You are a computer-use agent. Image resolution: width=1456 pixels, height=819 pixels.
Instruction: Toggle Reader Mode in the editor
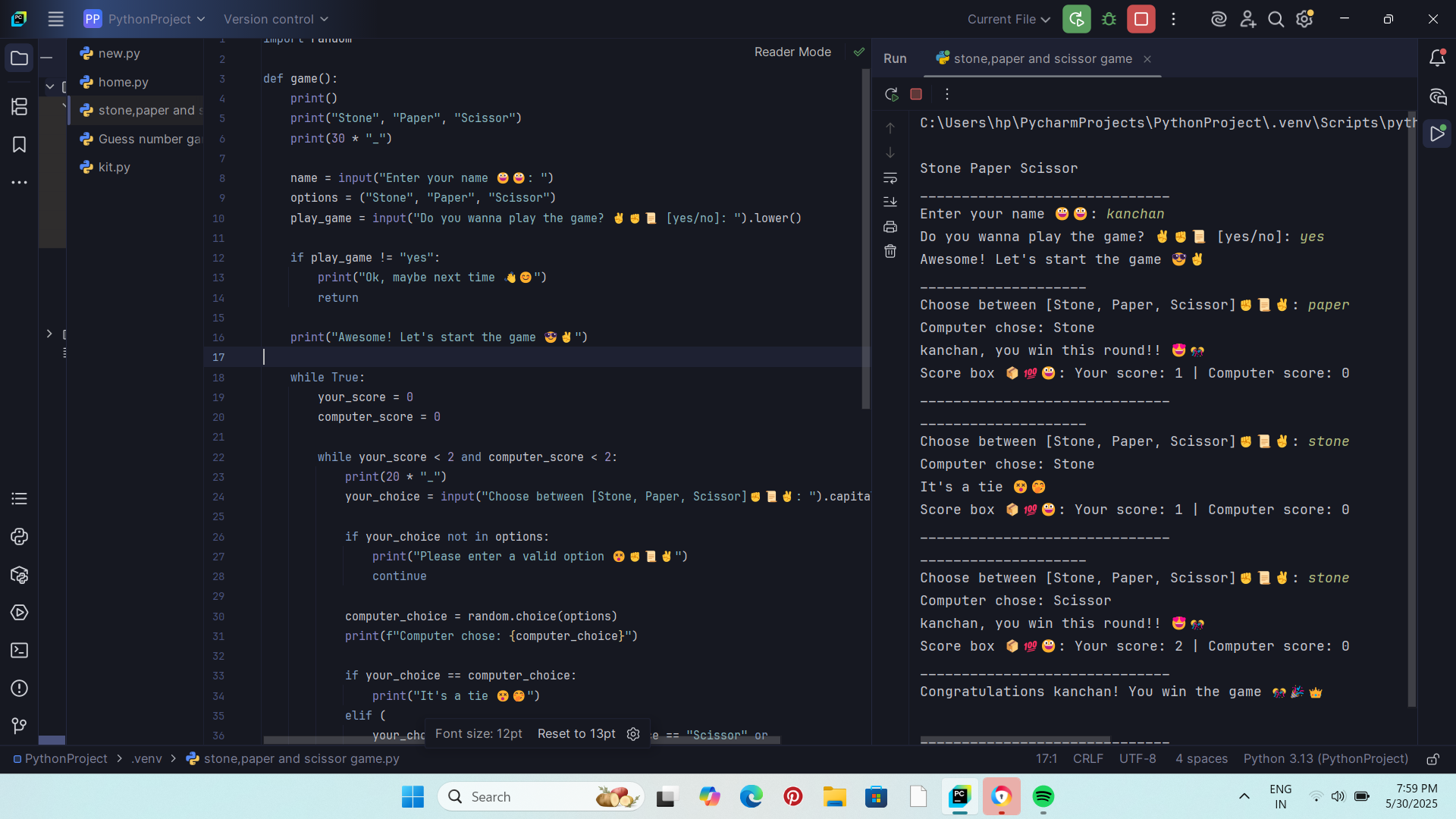(x=792, y=52)
